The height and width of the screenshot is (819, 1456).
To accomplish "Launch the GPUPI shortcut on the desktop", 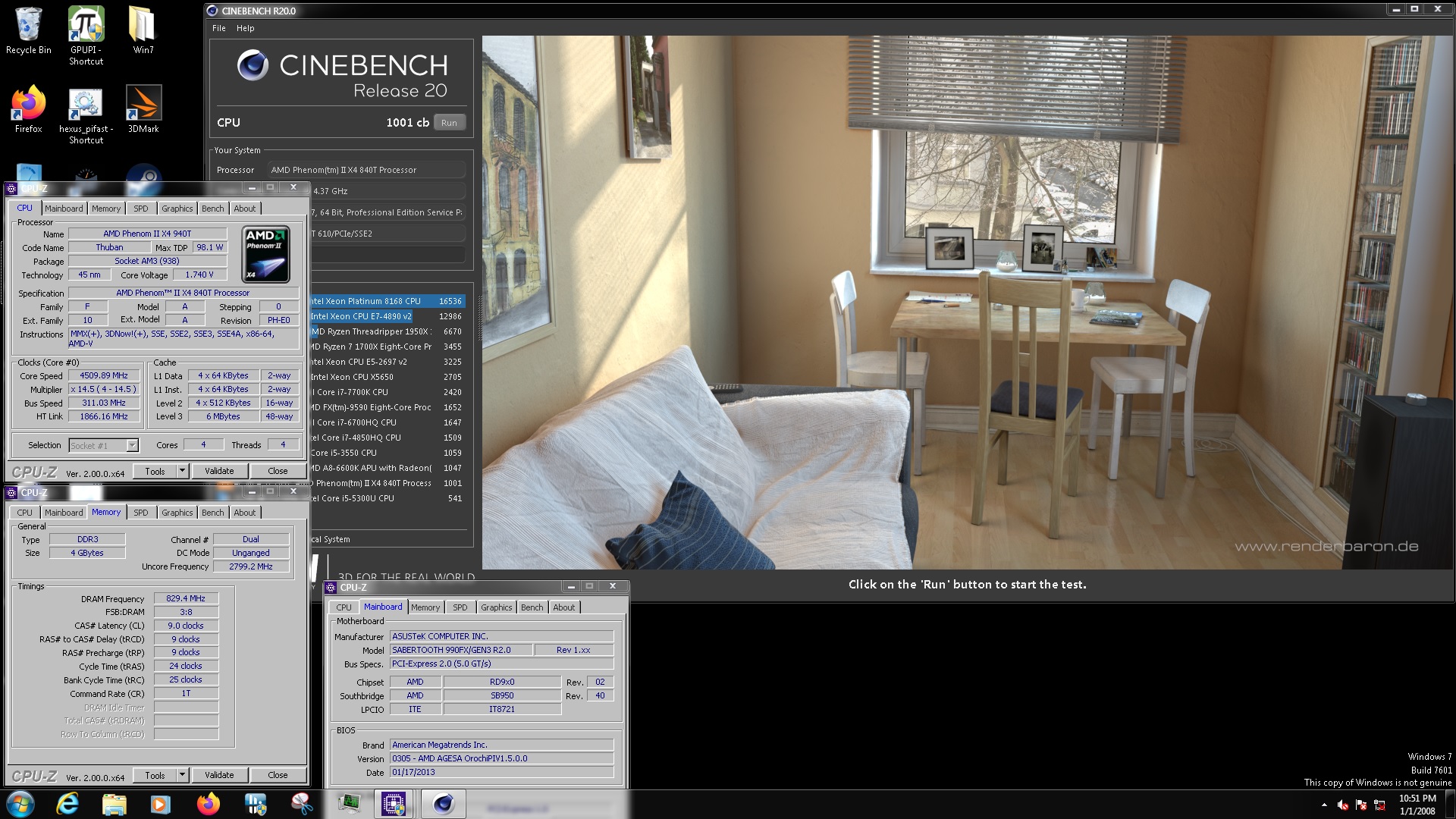I will [x=86, y=35].
